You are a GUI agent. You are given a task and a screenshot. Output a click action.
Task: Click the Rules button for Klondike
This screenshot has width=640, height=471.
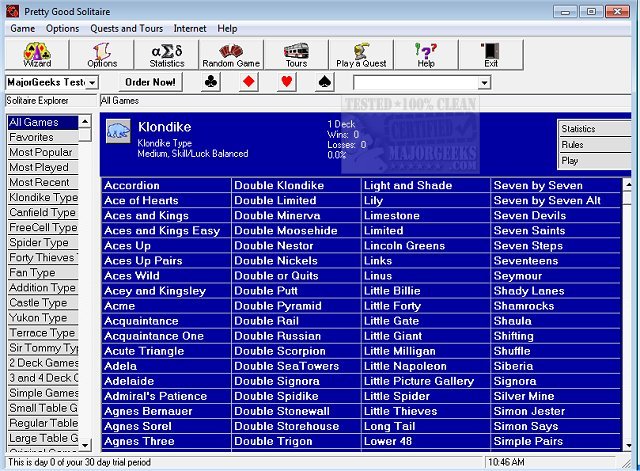[x=592, y=145]
